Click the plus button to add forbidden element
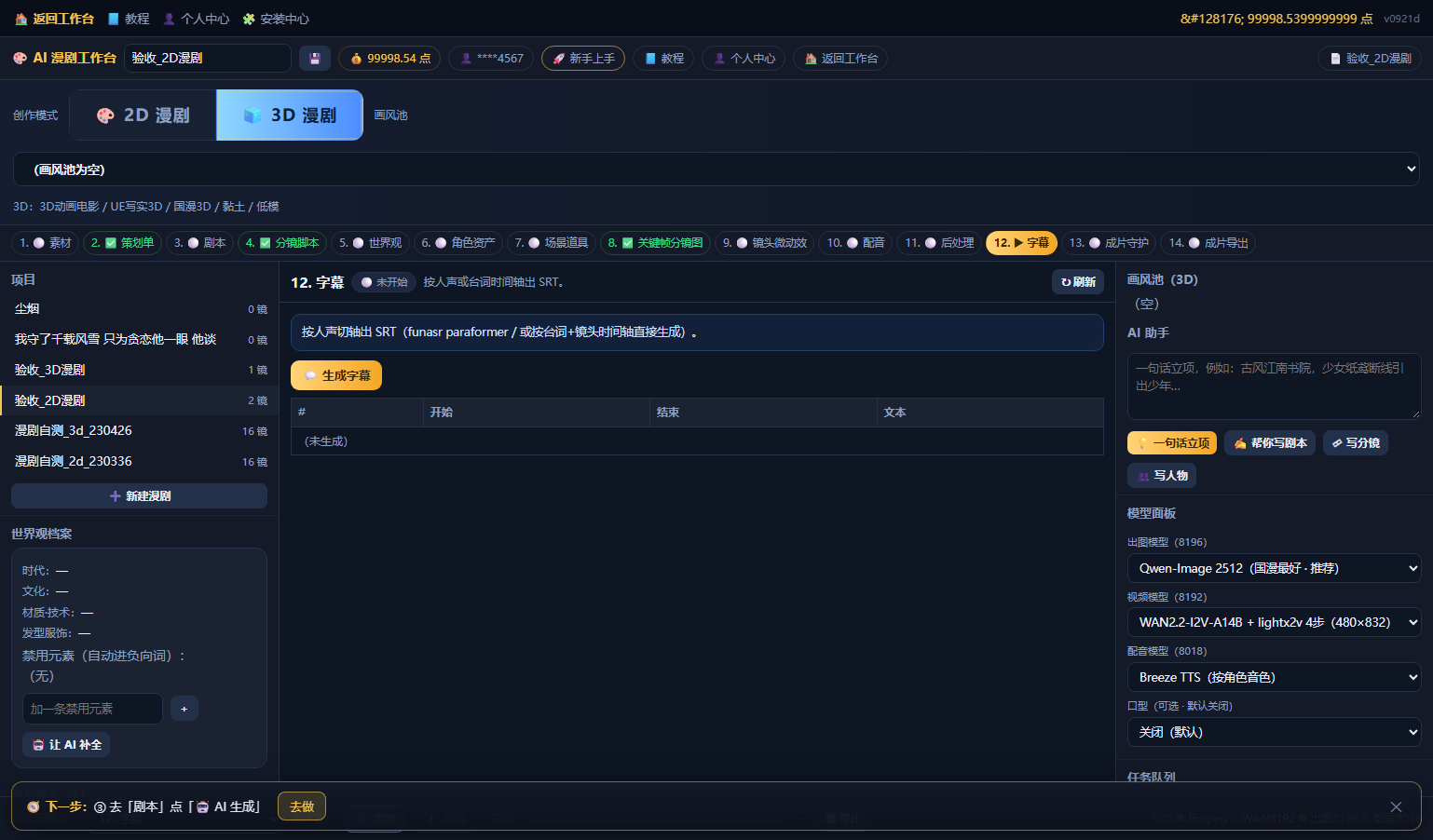The width and height of the screenshot is (1433, 840). [184, 709]
